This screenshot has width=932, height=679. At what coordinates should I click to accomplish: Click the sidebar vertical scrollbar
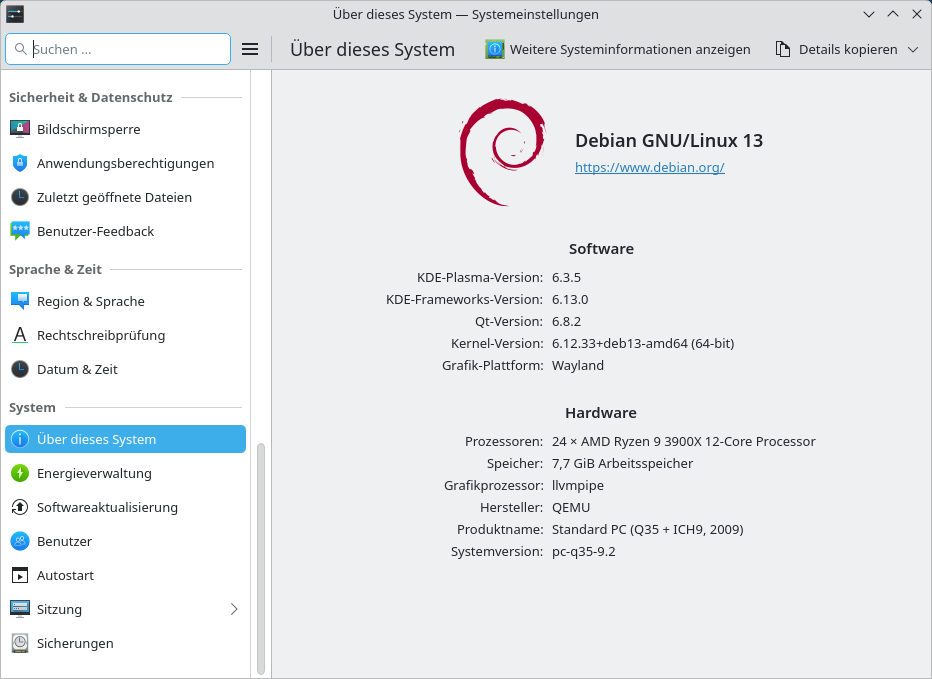[x=261, y=558]
